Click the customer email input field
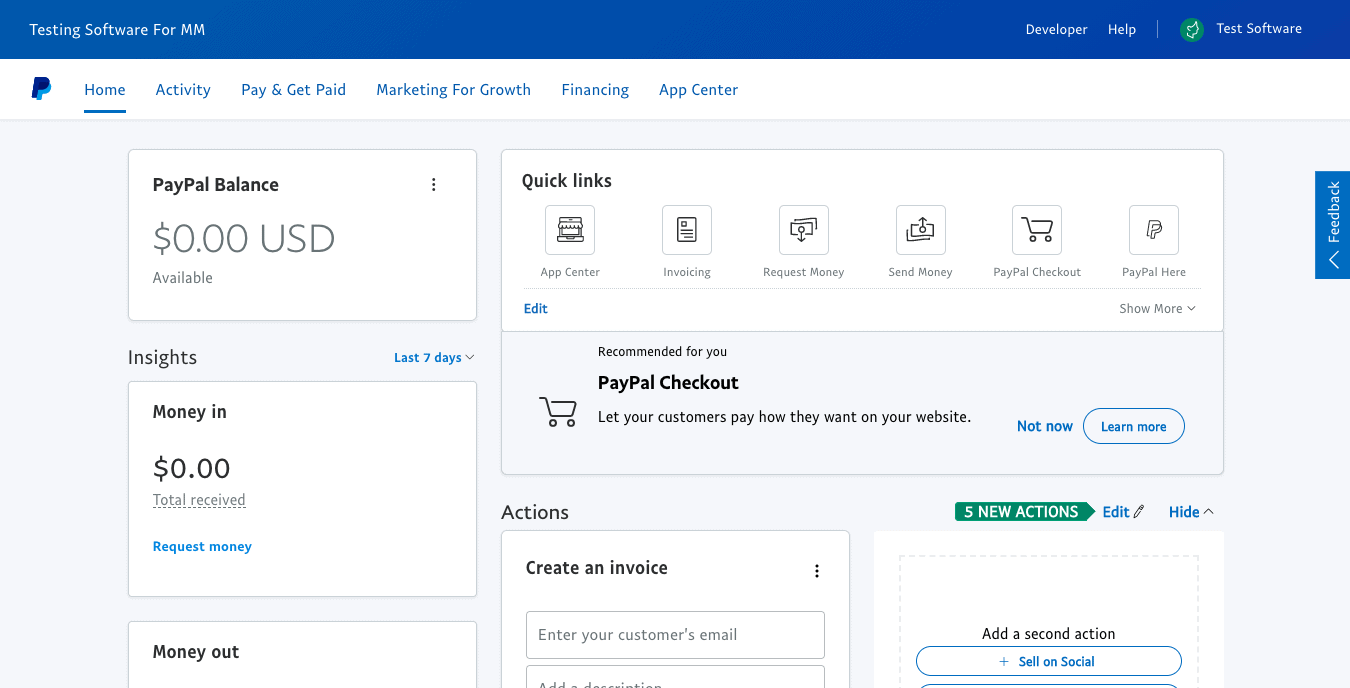The height and width of the screenshot is (688, 1350). pyautogui.click(x=675, y=634)
